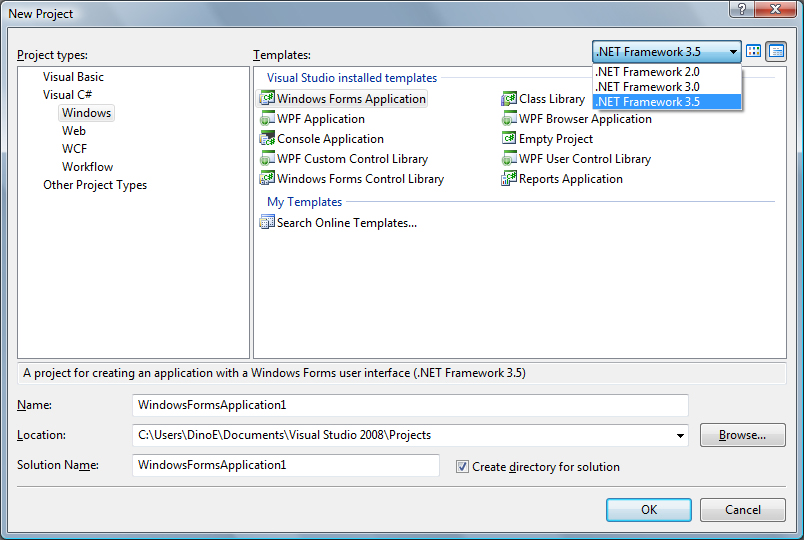Pick the Console Application template icon
This screenshot has height=540, width=804.
point(267,139)
